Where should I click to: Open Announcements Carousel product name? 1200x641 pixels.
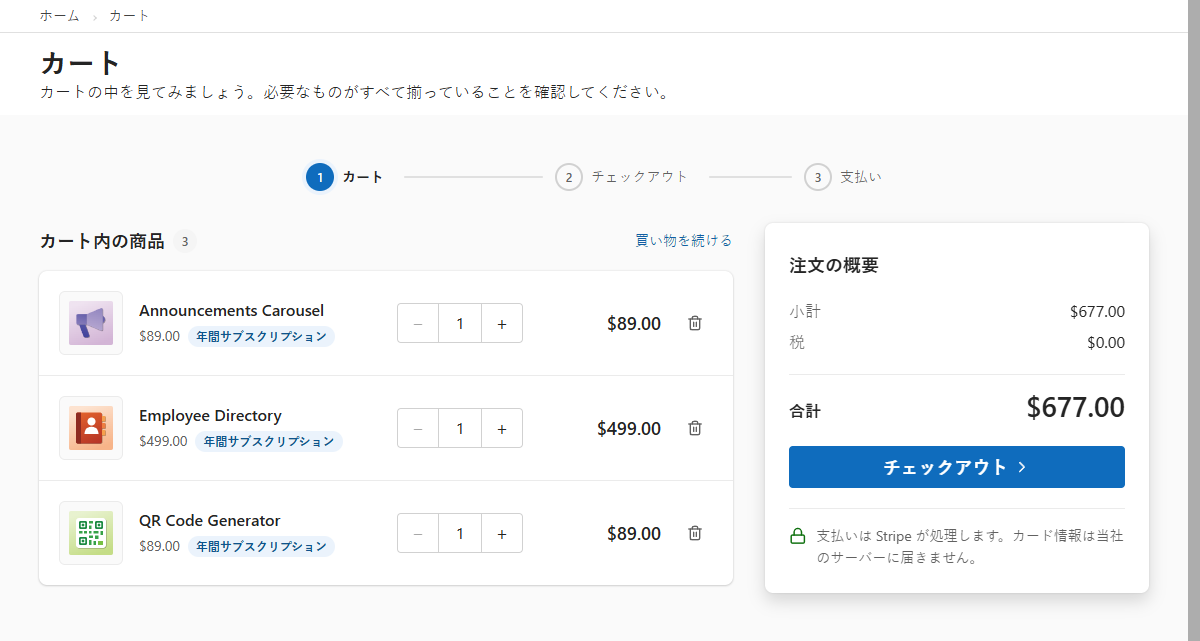click(231, 310)
